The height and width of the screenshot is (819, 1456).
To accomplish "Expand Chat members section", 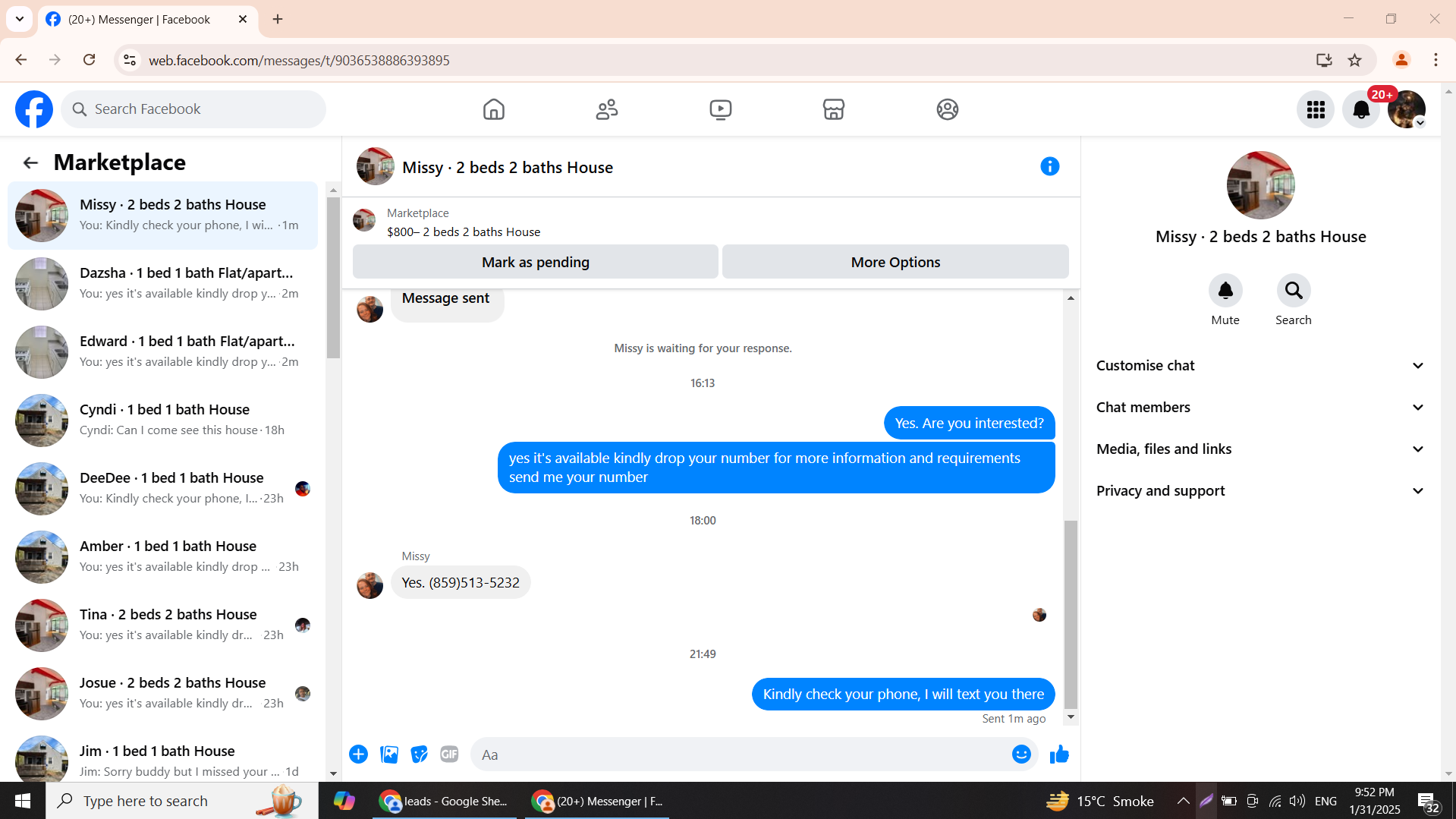I will (x=1260, y=407).
